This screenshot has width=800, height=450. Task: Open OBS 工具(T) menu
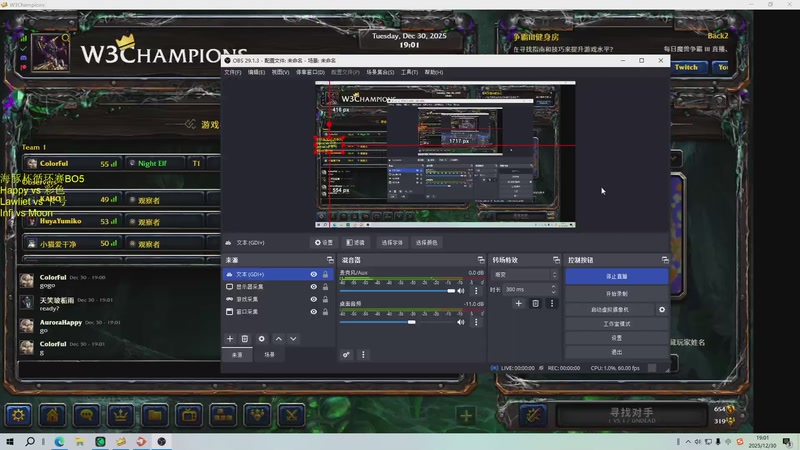(x=409, y=72)
